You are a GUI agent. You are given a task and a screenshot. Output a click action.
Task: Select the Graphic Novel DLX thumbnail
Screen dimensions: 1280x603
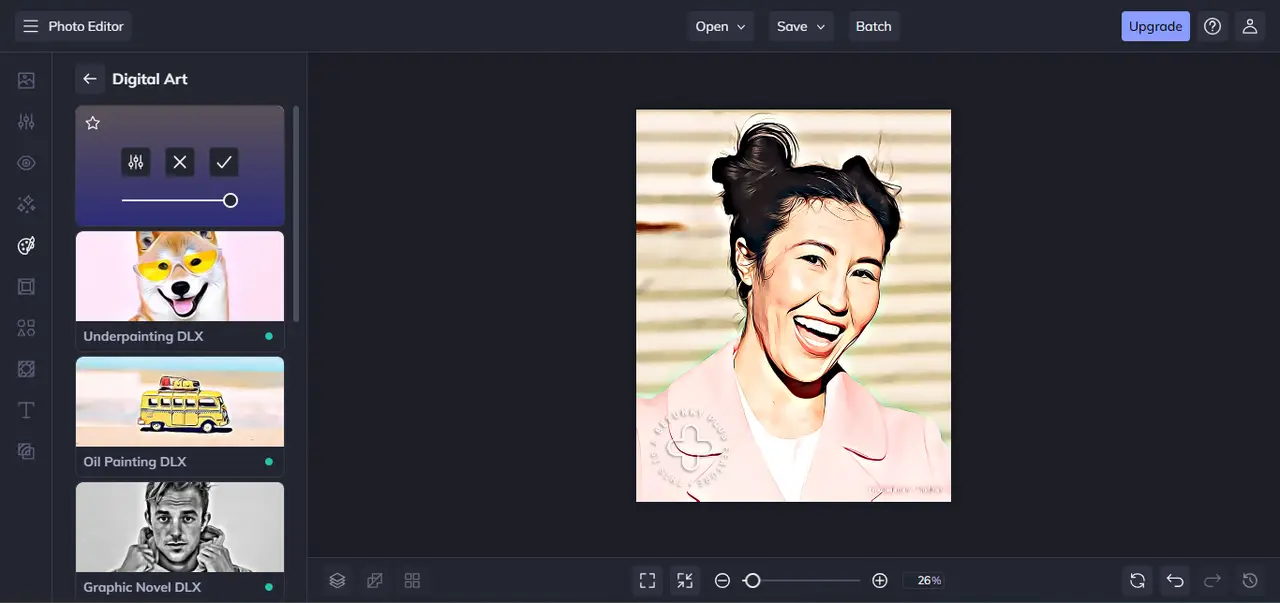pos(180,527)
